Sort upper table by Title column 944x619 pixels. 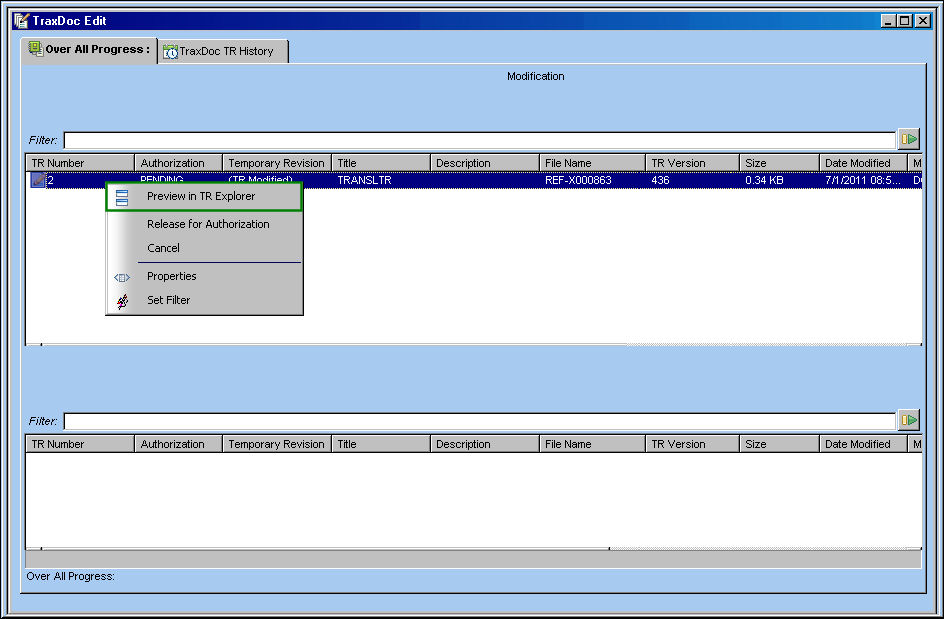point(381,163)
